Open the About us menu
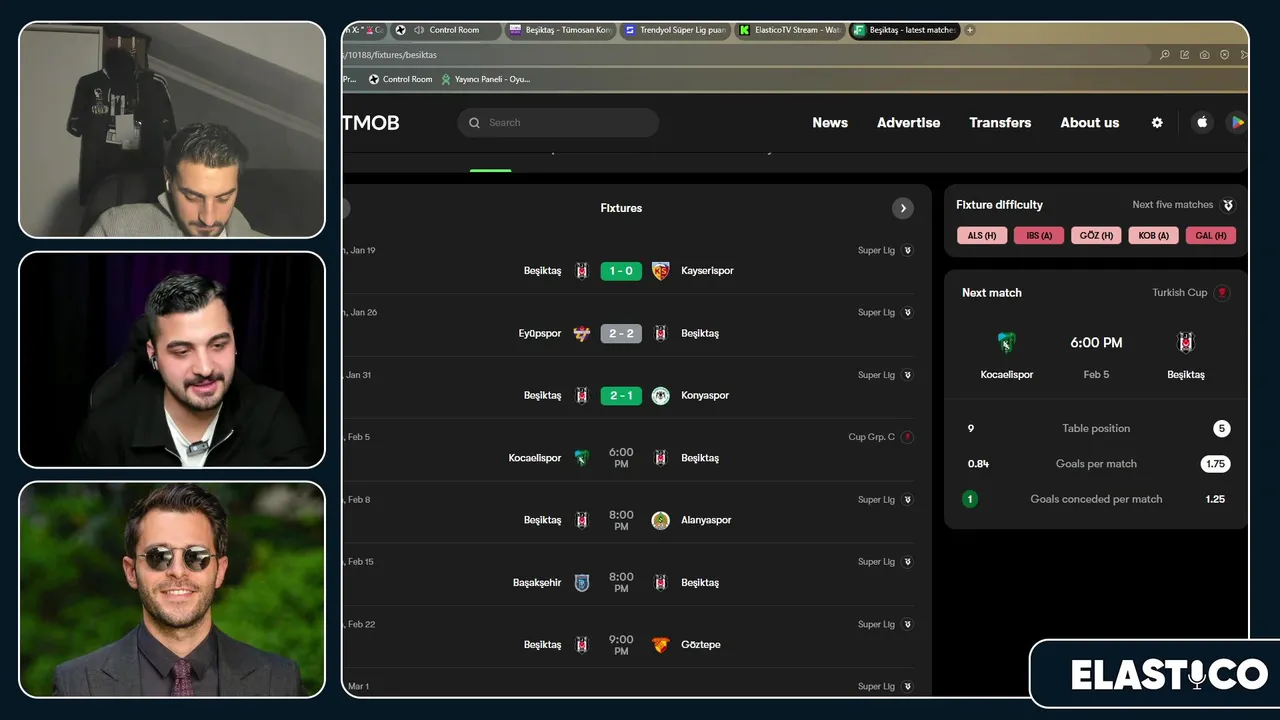The image size is (1280, 720). click(x=1090, y=122)
